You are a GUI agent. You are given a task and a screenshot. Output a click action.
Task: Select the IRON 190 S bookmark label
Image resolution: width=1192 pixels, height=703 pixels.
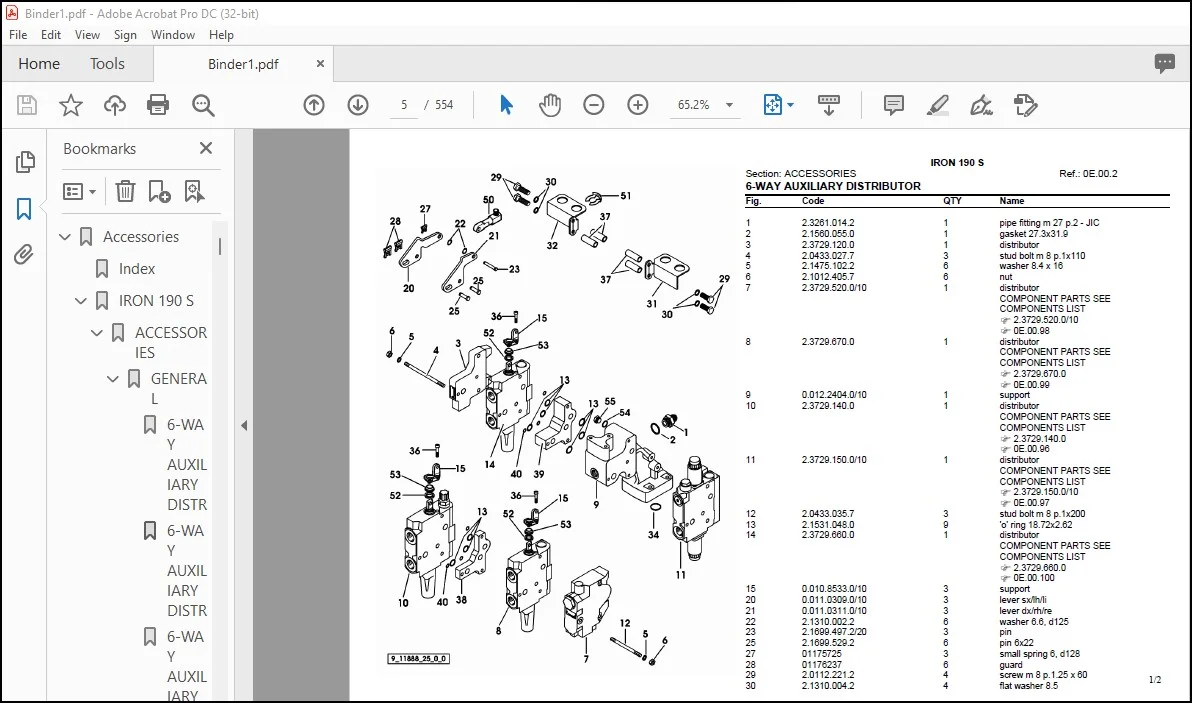(x=156, y=301)
